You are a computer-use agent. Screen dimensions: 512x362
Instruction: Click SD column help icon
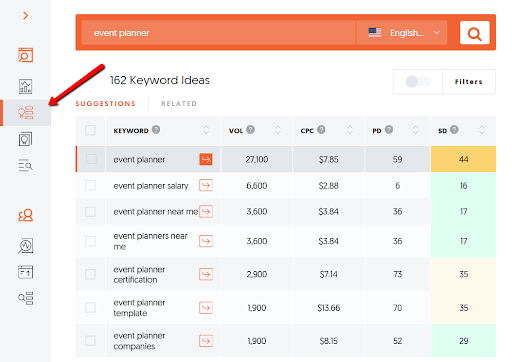point(454,129)
